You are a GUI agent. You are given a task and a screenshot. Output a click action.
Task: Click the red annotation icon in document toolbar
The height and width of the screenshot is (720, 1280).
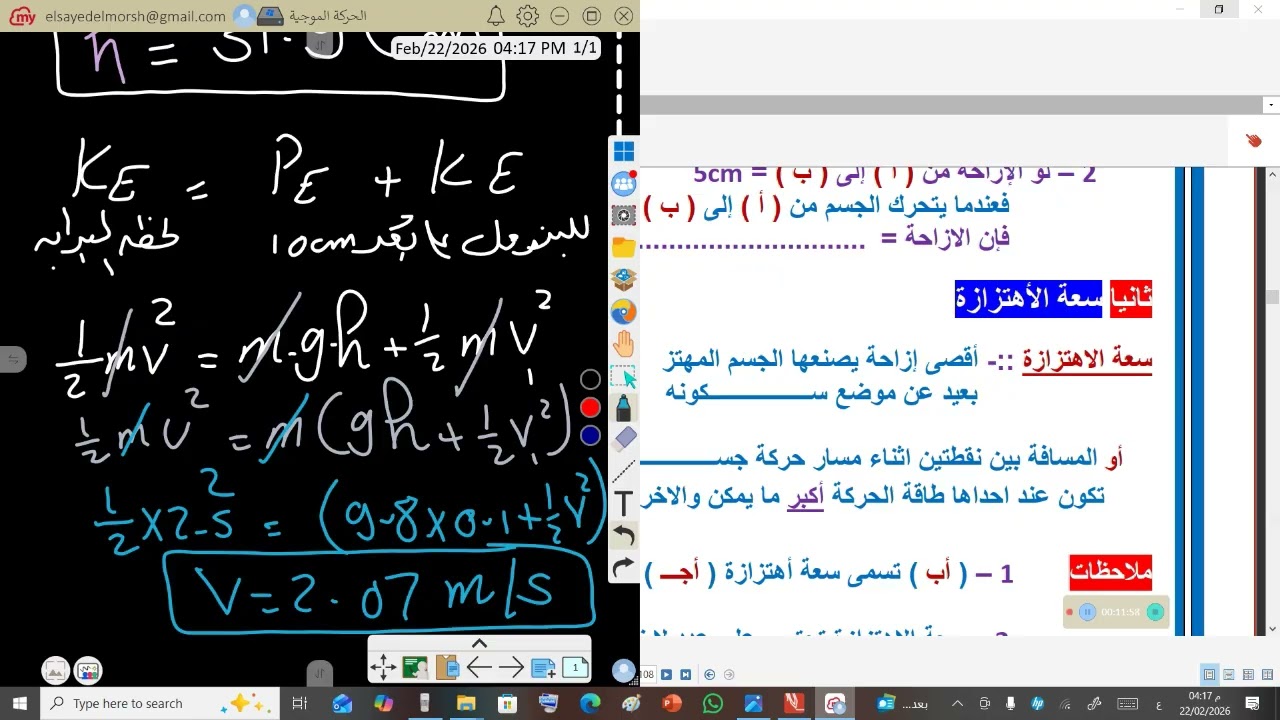coord(1254,141)
